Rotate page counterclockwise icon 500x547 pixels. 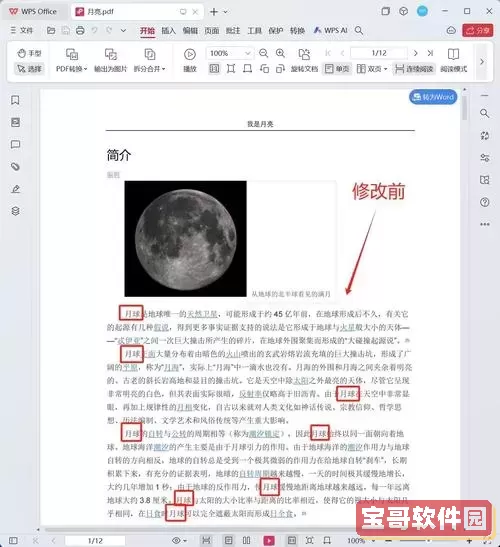(x=264, y=69)
